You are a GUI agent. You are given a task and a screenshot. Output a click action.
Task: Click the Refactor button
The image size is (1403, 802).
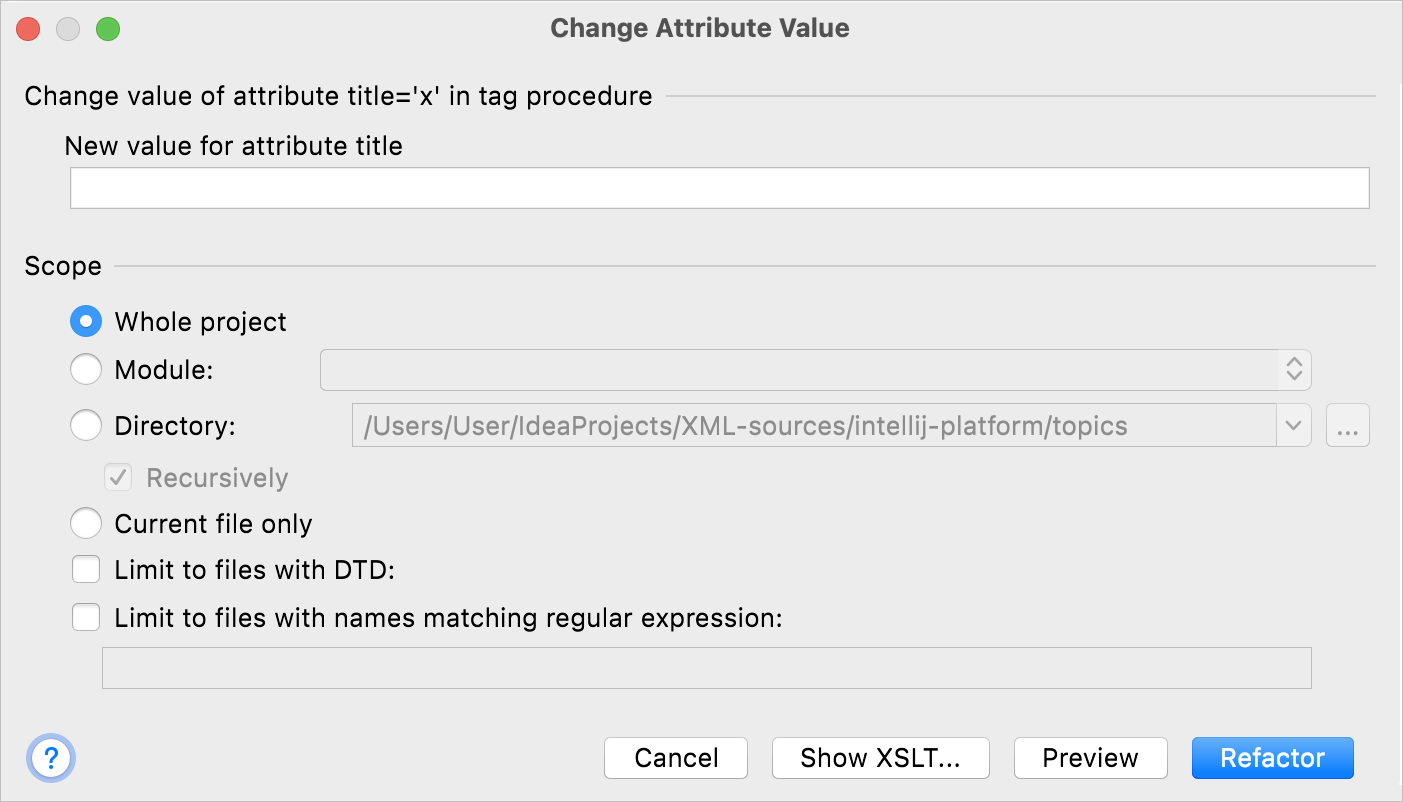click(x=1272, y=758)
